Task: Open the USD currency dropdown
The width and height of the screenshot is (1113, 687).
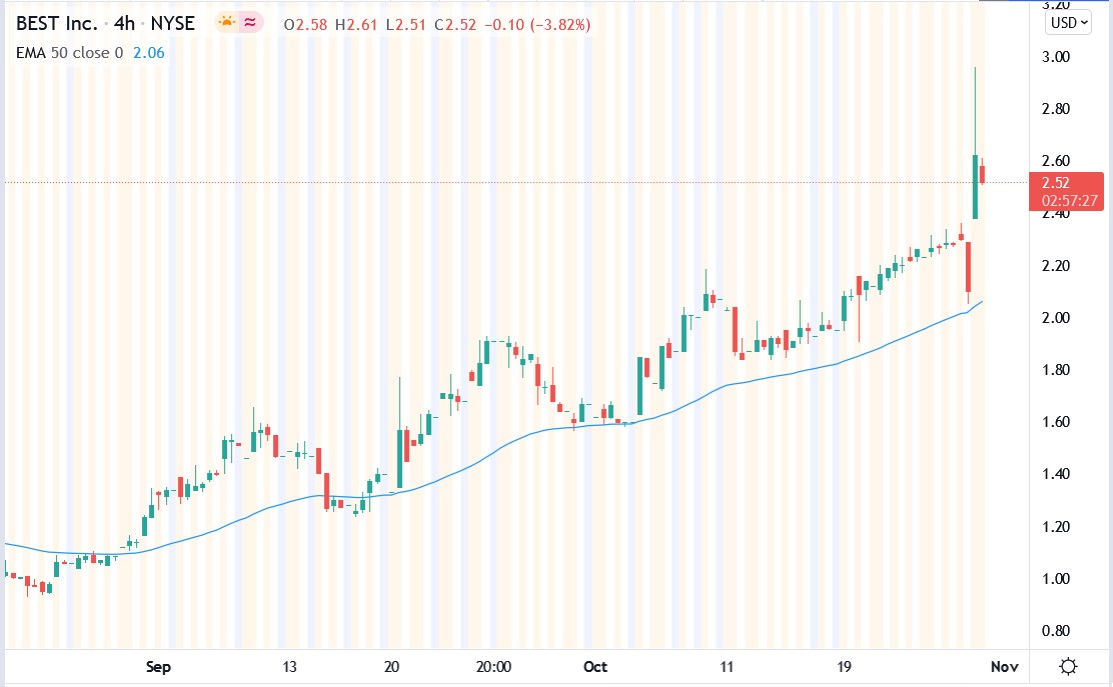Action: click(1066, 22)
